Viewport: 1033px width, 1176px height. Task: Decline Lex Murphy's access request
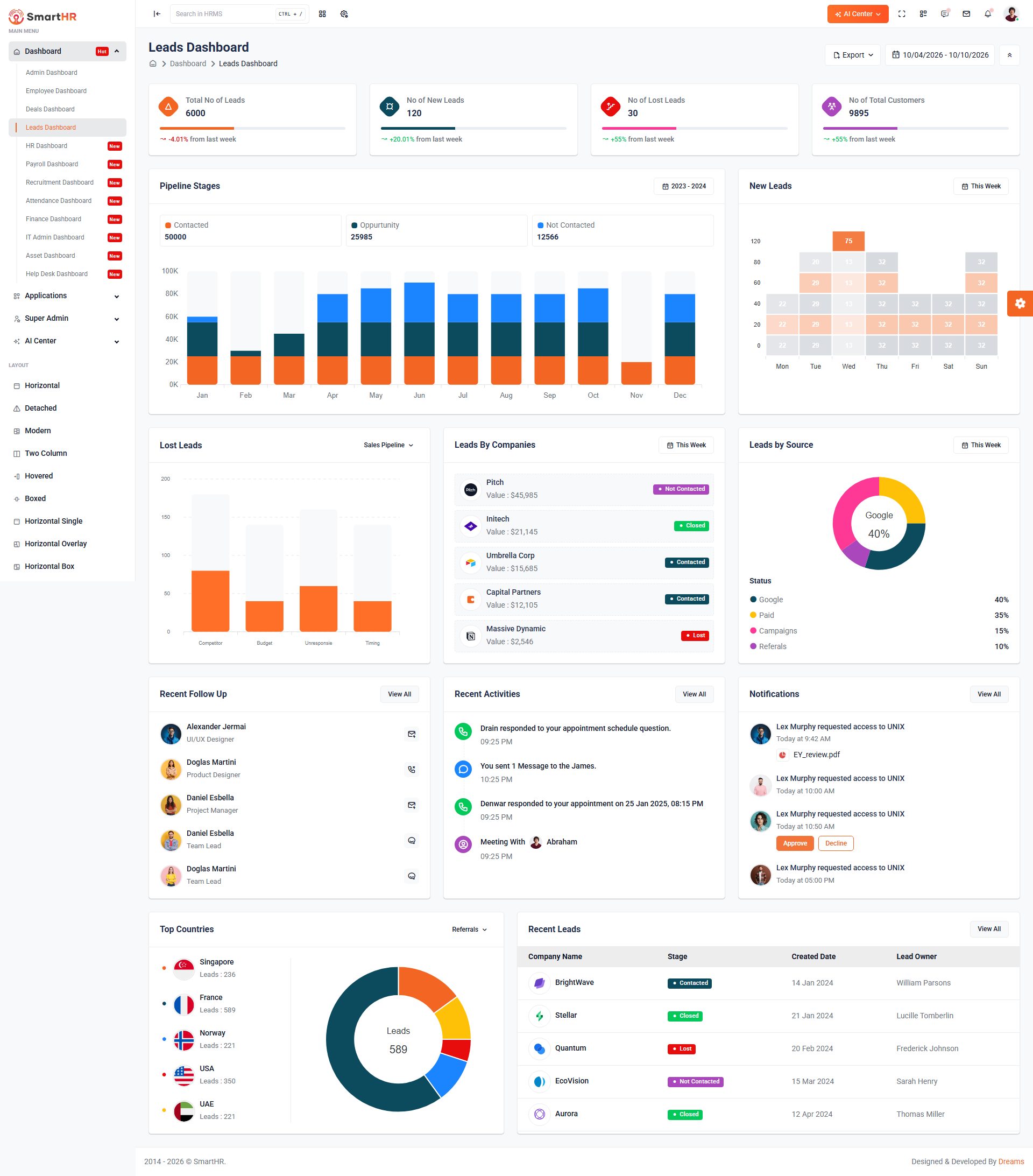point(836,843)
